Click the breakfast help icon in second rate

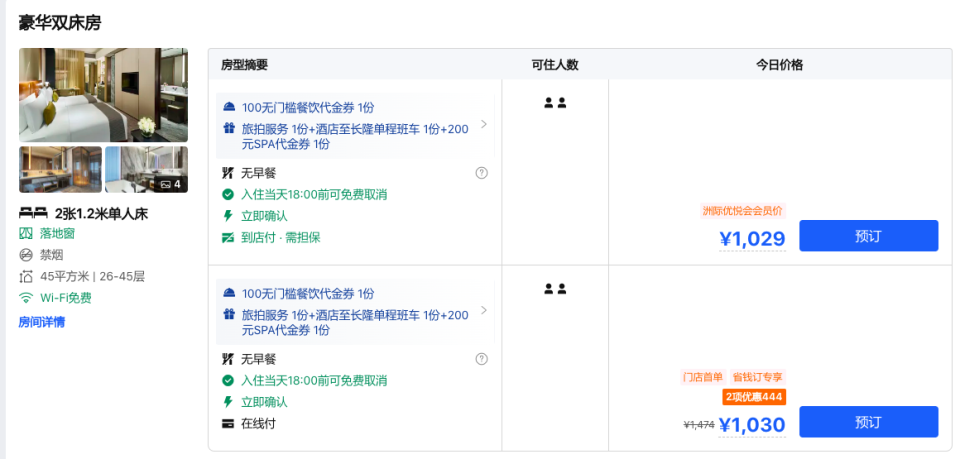[481, 359]
